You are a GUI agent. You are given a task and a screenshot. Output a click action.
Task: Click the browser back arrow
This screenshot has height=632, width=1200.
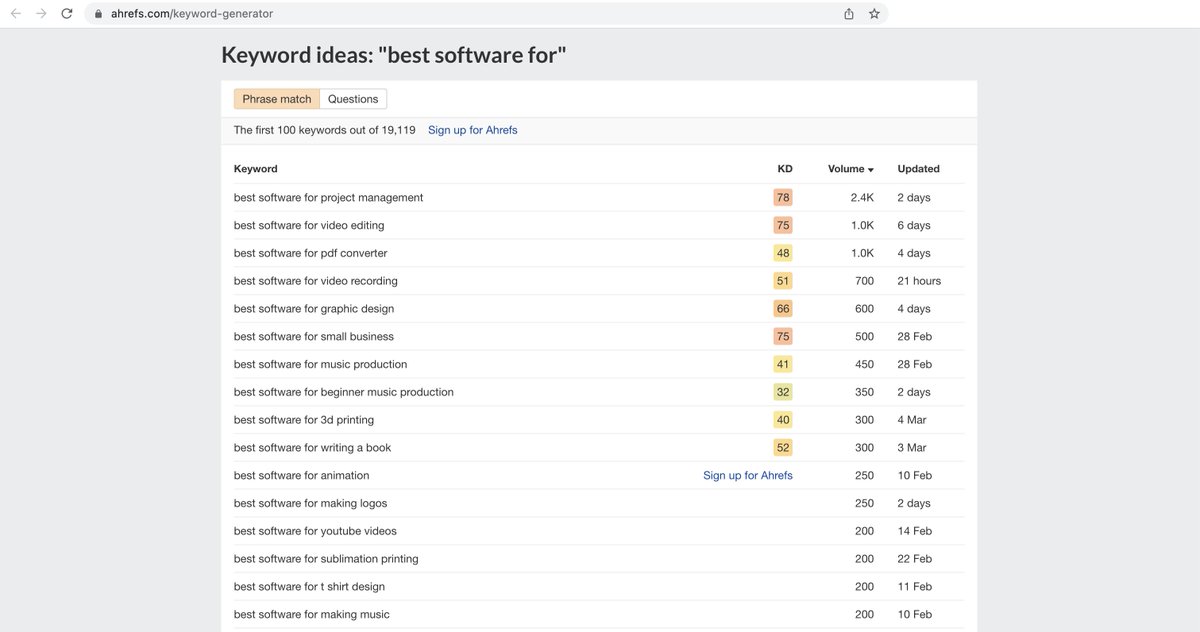pos(15,14)
